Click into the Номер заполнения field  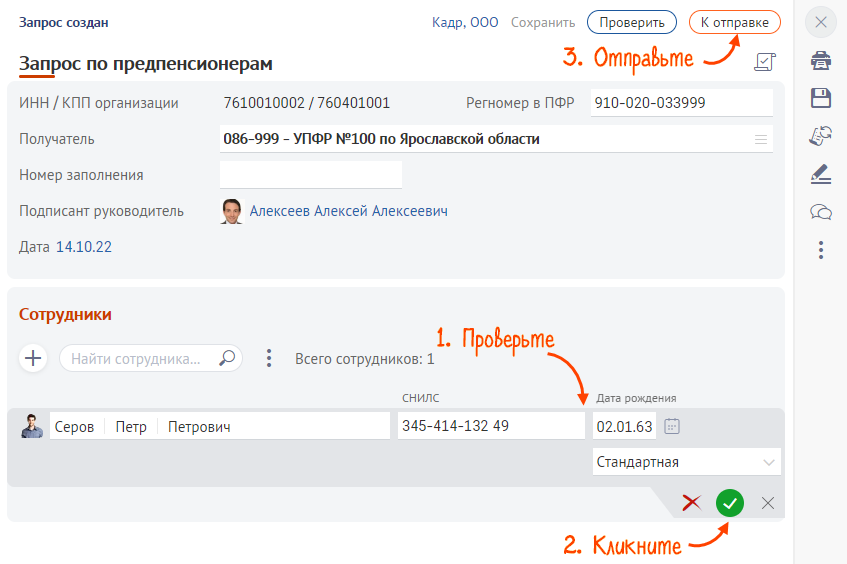310,175
